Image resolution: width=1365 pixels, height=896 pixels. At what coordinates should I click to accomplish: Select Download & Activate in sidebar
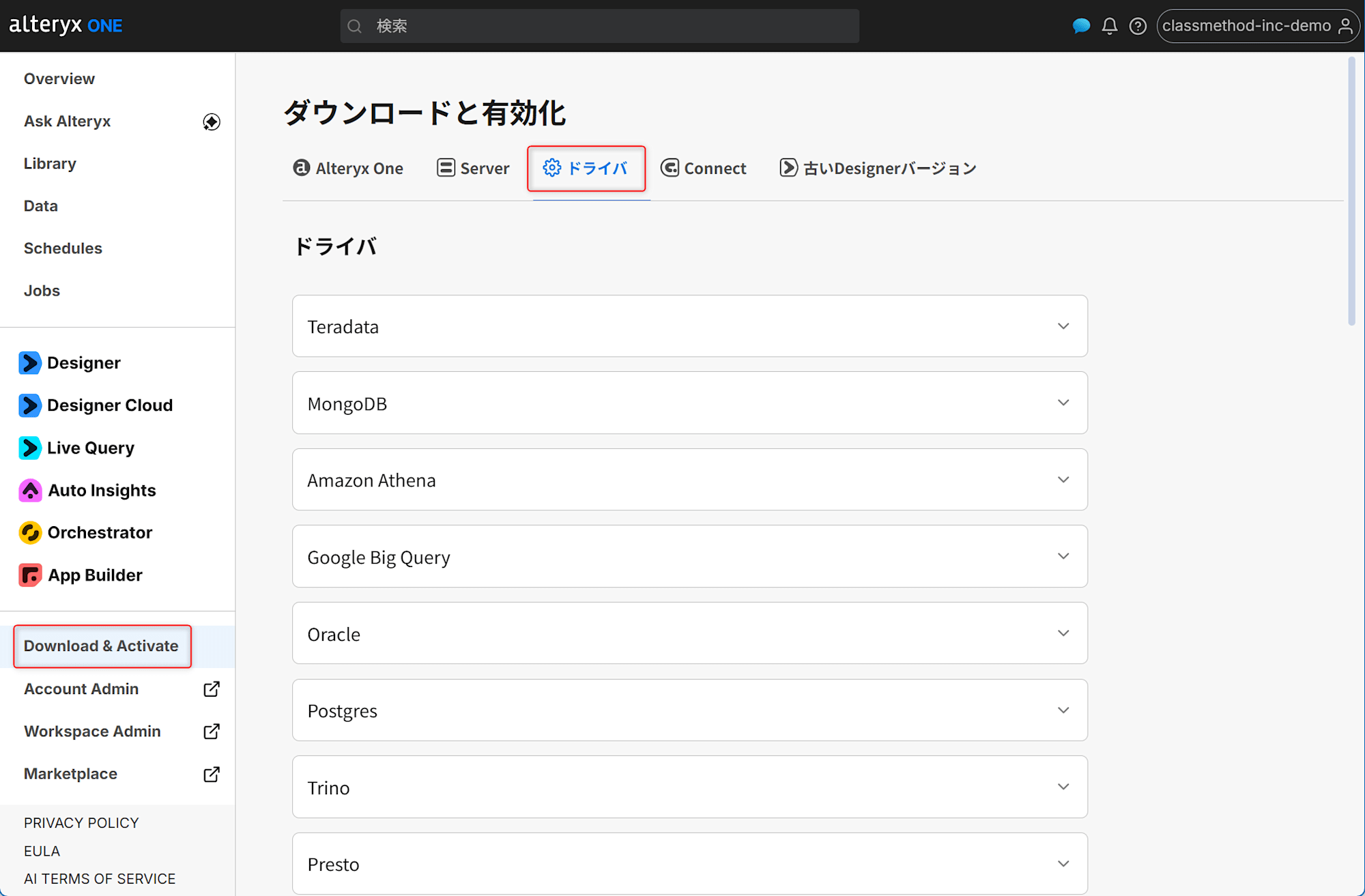102,646
